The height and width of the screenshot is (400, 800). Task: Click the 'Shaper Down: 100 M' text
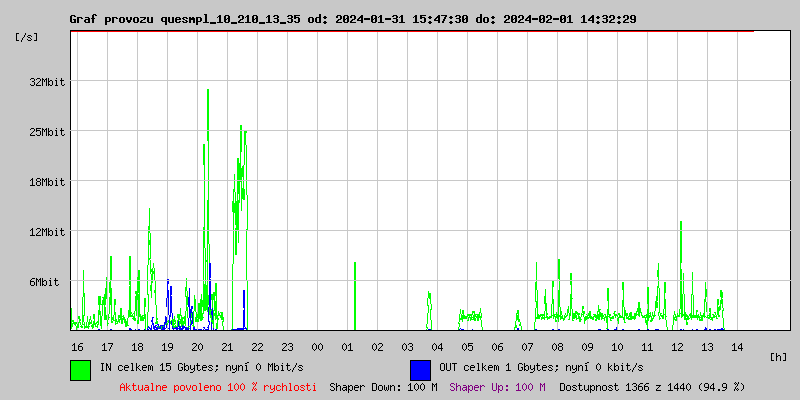(x=383, y=387)
